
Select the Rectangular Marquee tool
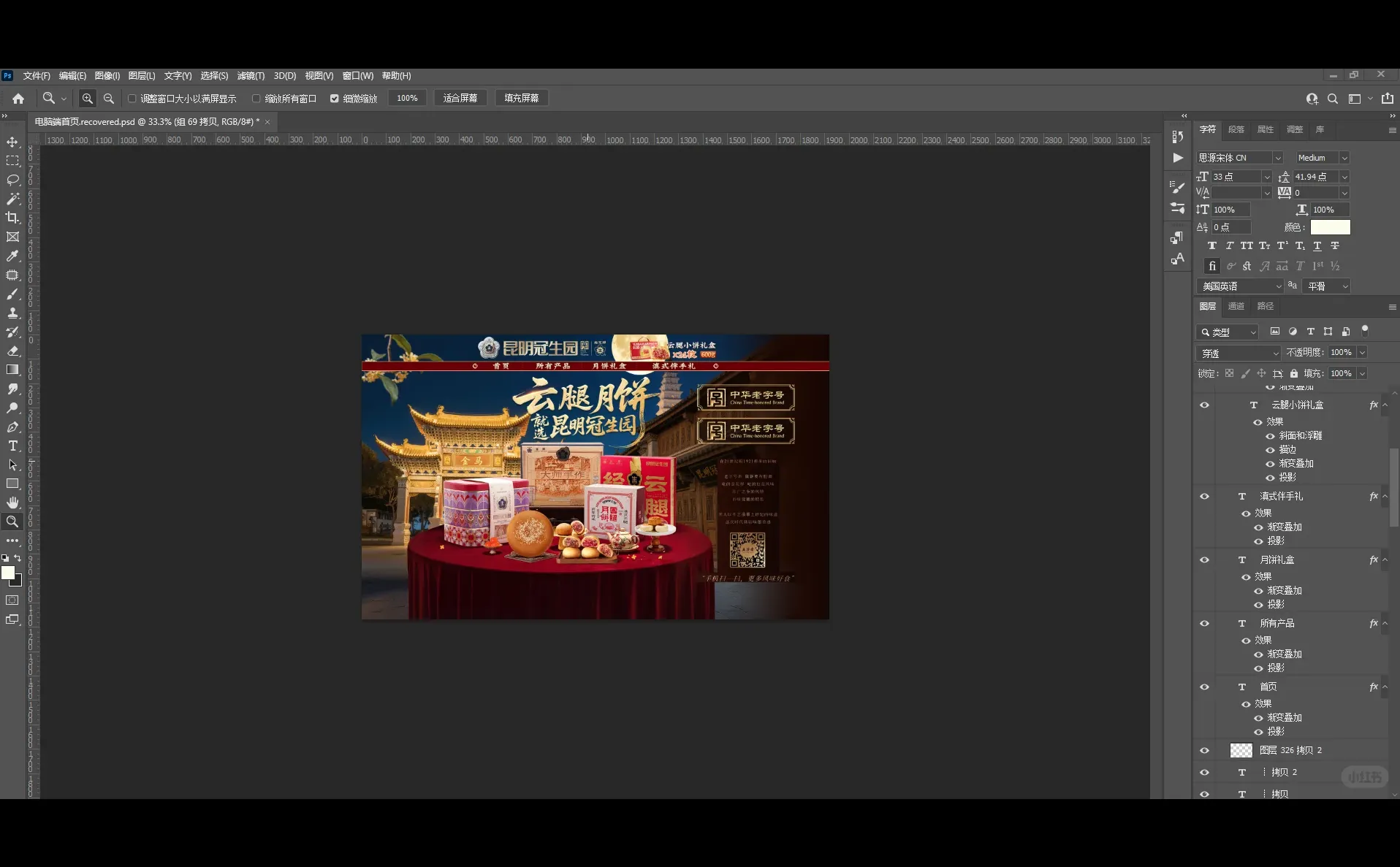[12, 161]
